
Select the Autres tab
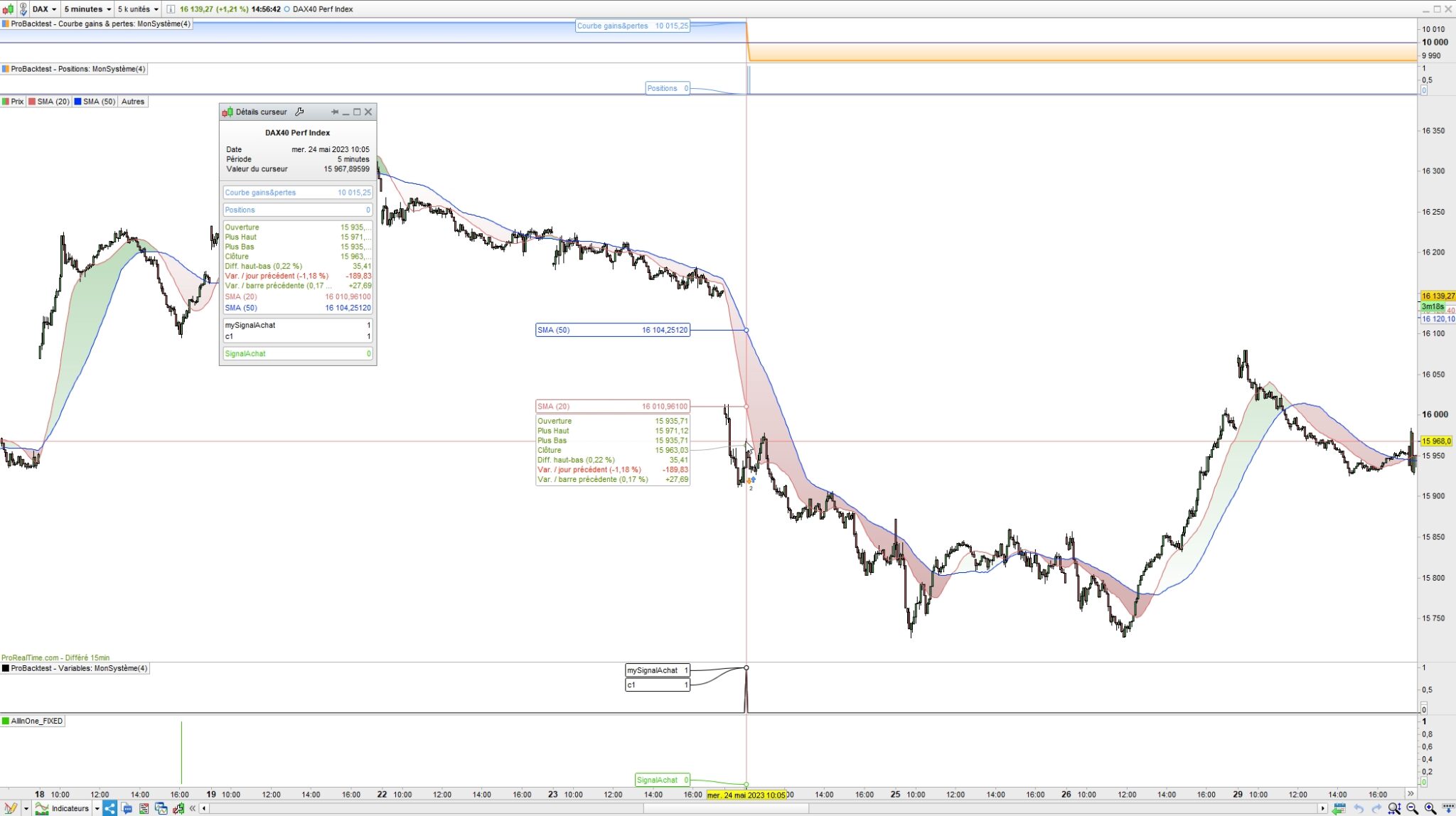[x=132, y=102]
